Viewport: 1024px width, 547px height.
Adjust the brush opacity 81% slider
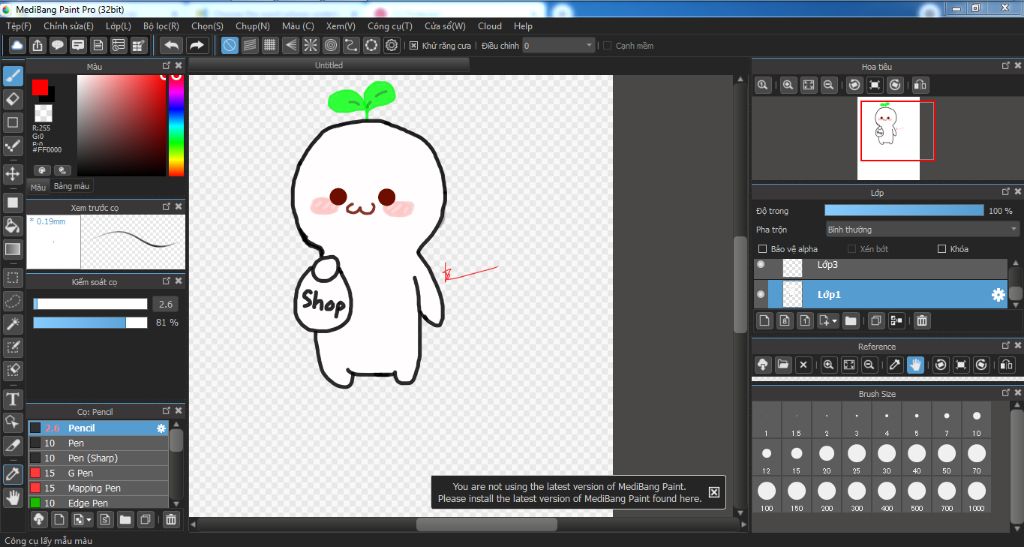tap(91, 322)
